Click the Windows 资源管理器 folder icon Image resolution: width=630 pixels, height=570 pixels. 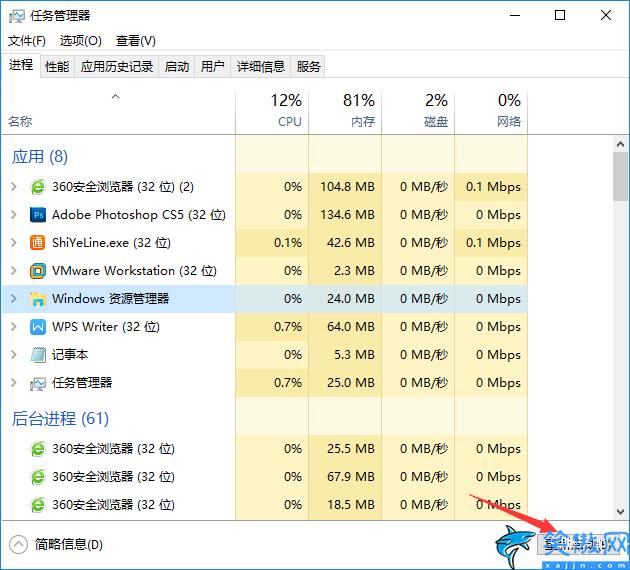coord(38,299)
